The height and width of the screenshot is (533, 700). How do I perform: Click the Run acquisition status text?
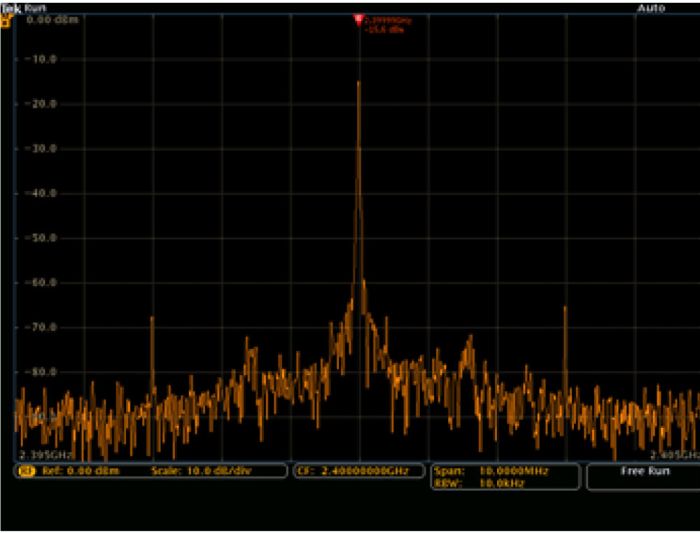coord(35,8)
